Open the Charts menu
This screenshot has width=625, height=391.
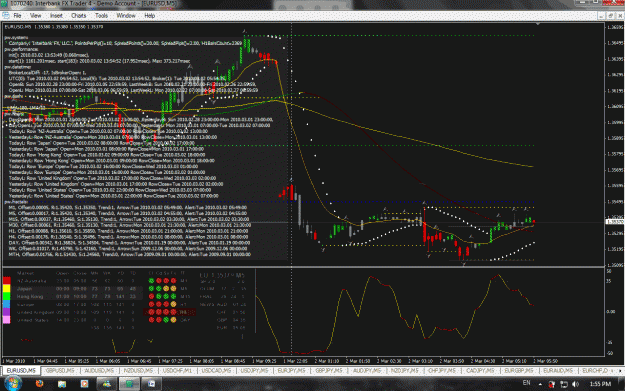tap(79, 16)
